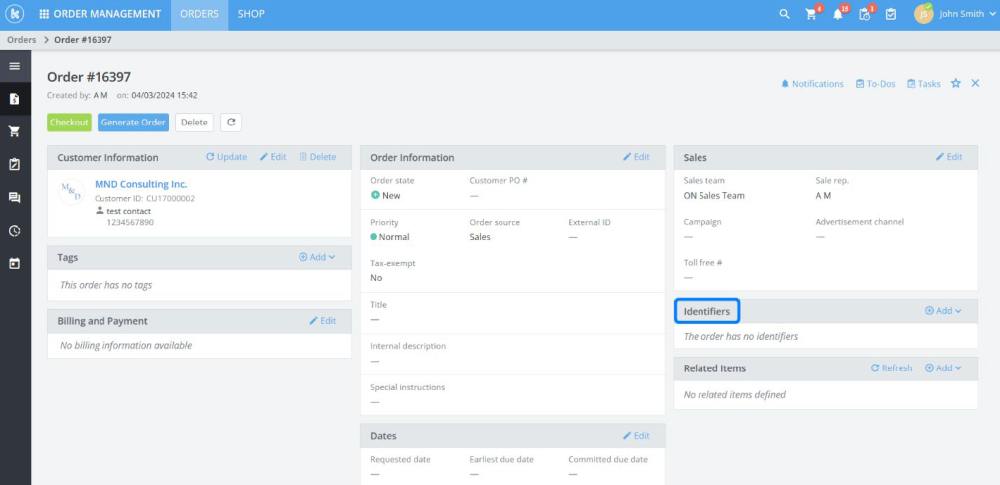Edit Billing and Payment
The image size is (1000, 485).
323,321
